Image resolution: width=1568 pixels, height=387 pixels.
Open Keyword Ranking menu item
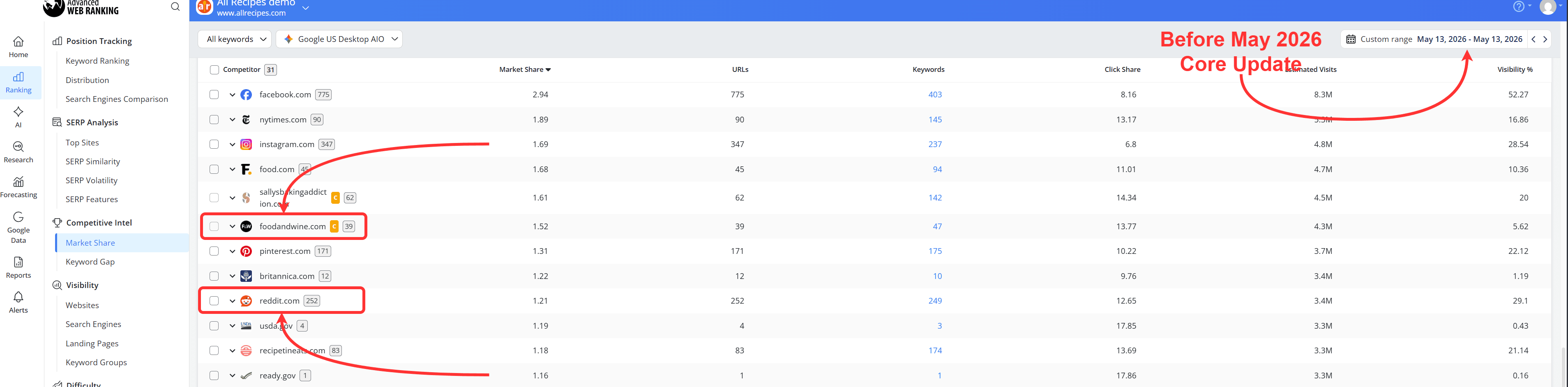pos(97,61)
